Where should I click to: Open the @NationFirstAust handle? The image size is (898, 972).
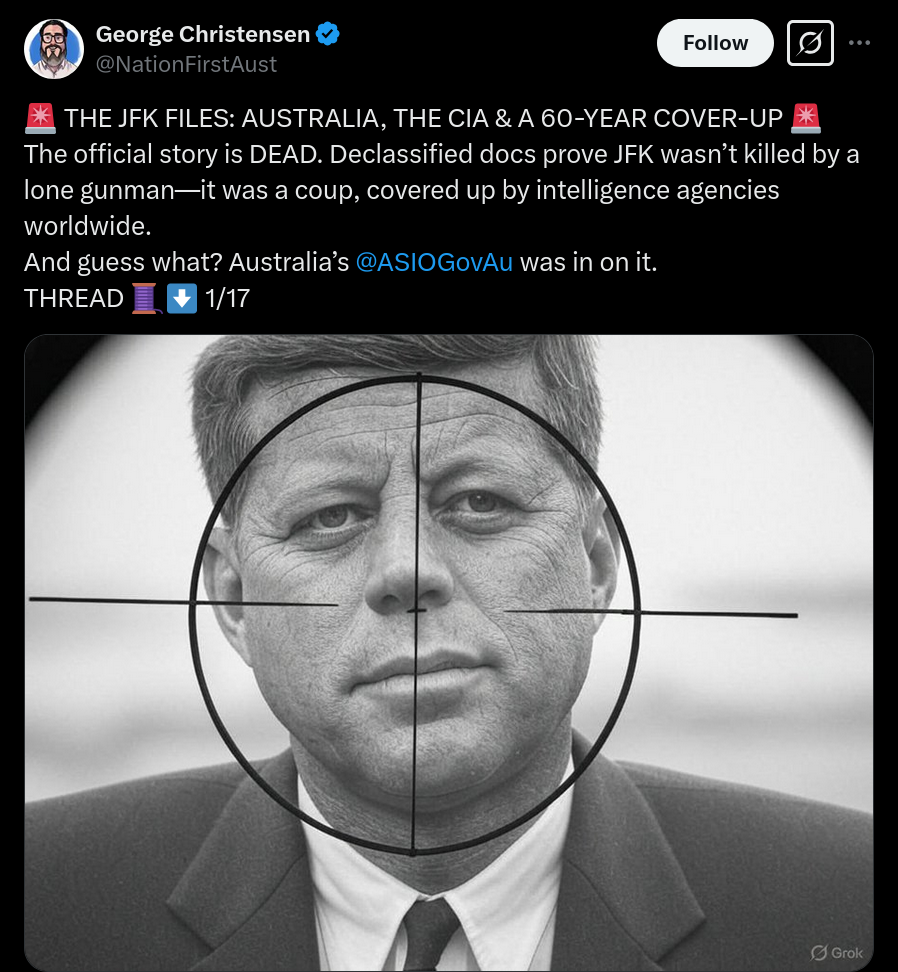point(186,64)
